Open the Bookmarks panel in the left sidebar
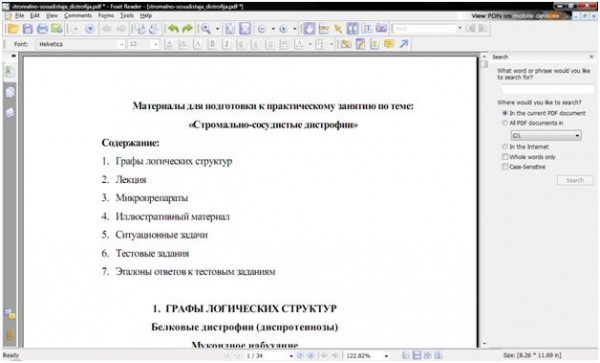The width and height of the screenshot is (600, 363). click(10, 72)
